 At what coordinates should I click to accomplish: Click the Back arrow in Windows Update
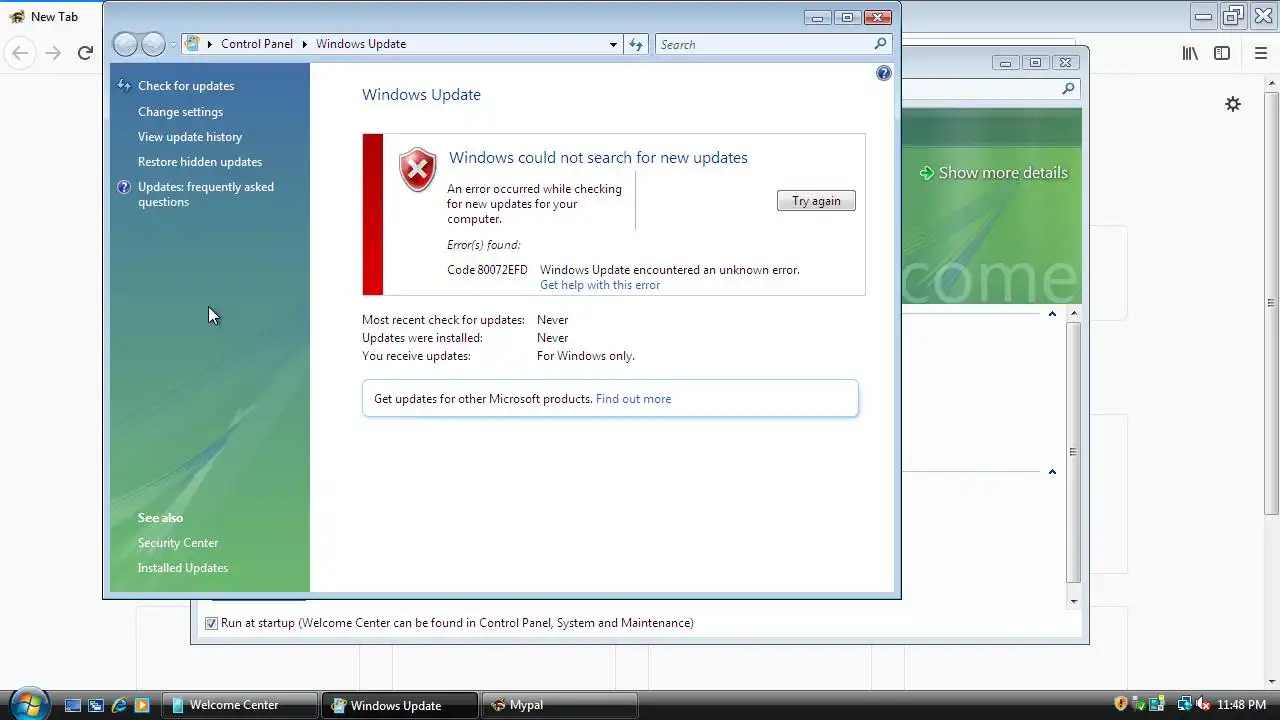coord(125,44)
